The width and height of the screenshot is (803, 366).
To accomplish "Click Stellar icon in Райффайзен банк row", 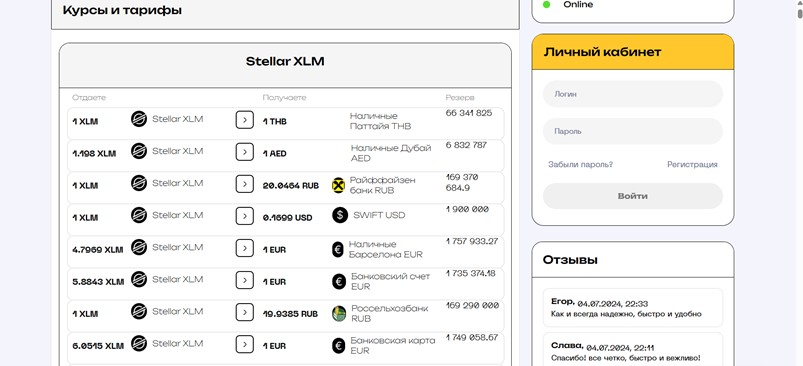I will (139, 183).
